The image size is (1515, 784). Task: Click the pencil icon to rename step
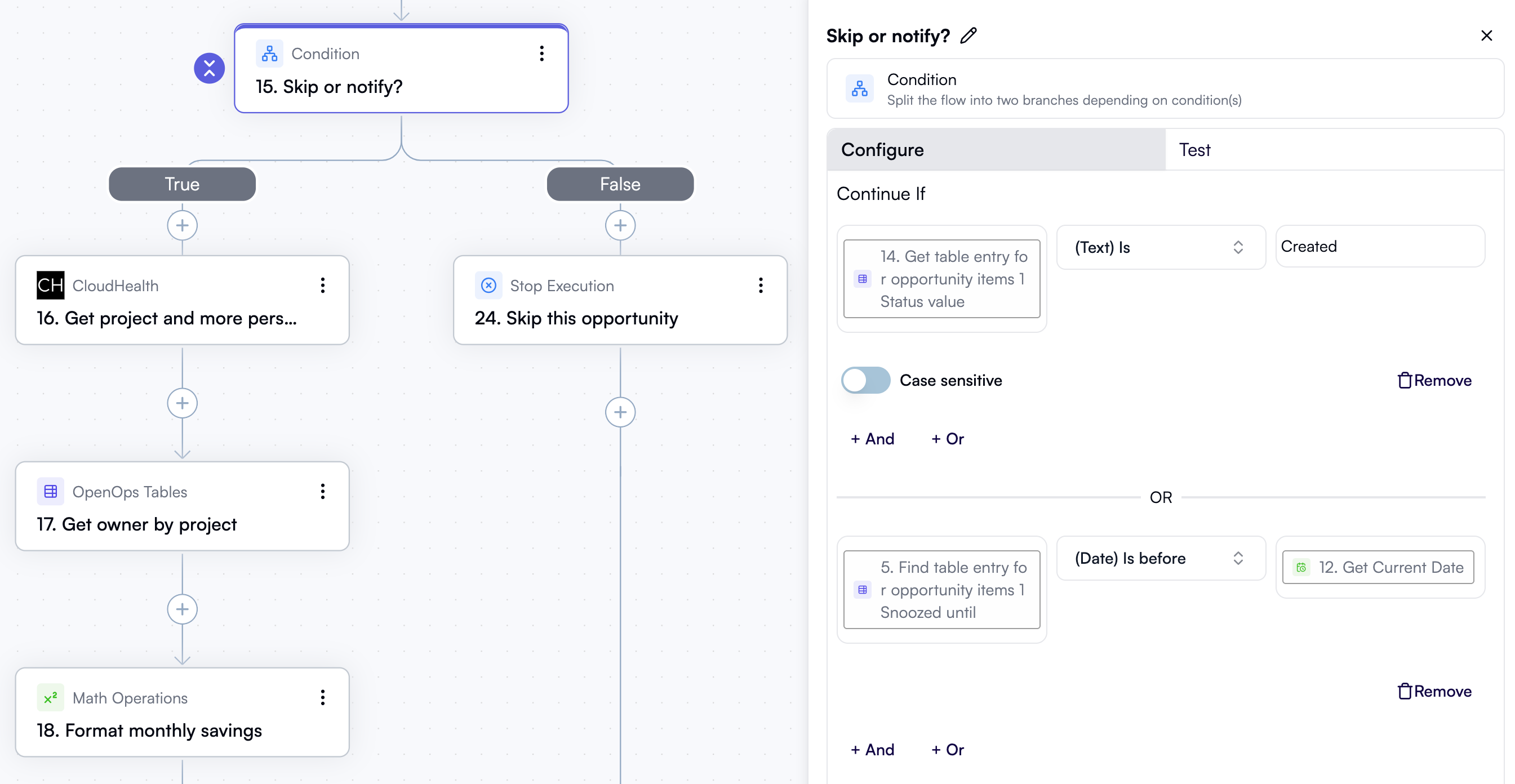(x=968, y=36)
